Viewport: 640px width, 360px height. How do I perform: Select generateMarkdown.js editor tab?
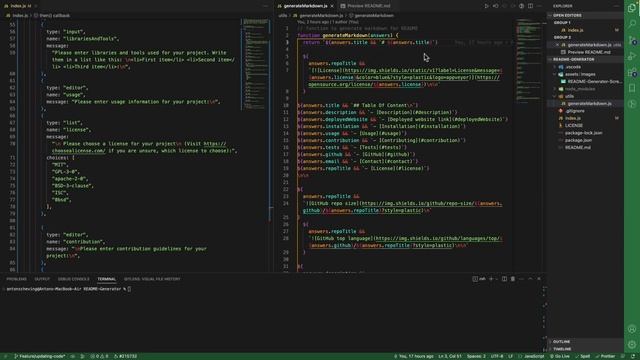[305, 6]
